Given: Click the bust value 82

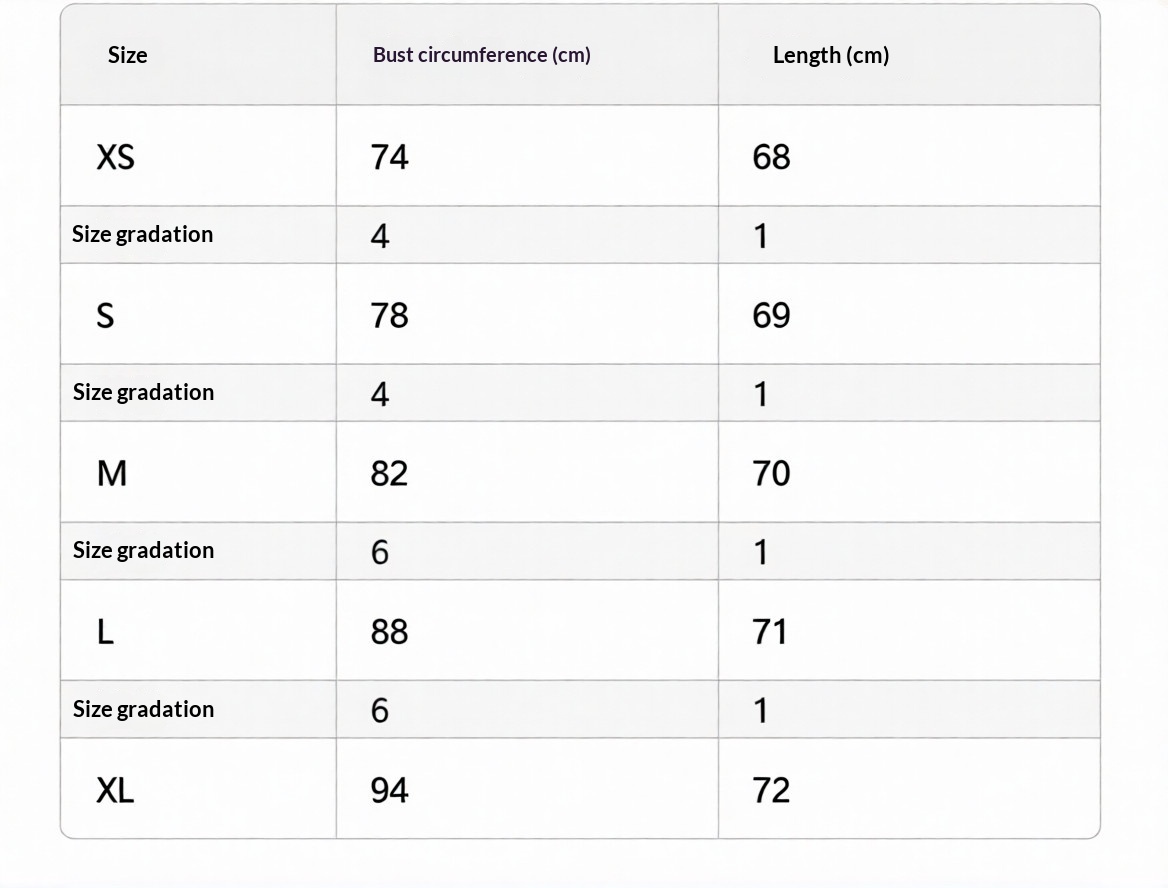Looking at the screenshot, I should 389,473.
